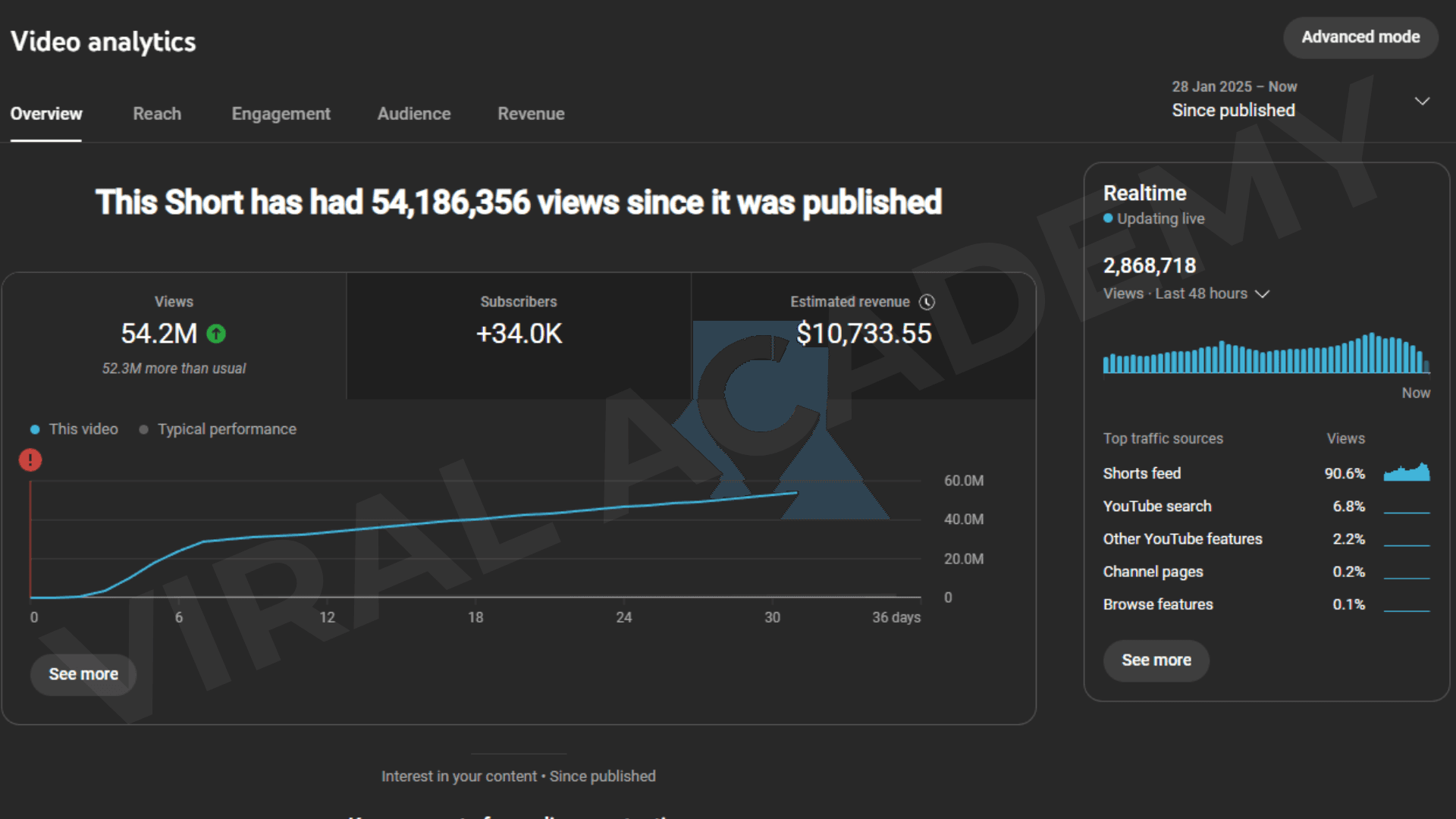Click the end of the views line graph
Image resolution: width=1456 pixels, height=819 pixels.
tap(795, 493)
